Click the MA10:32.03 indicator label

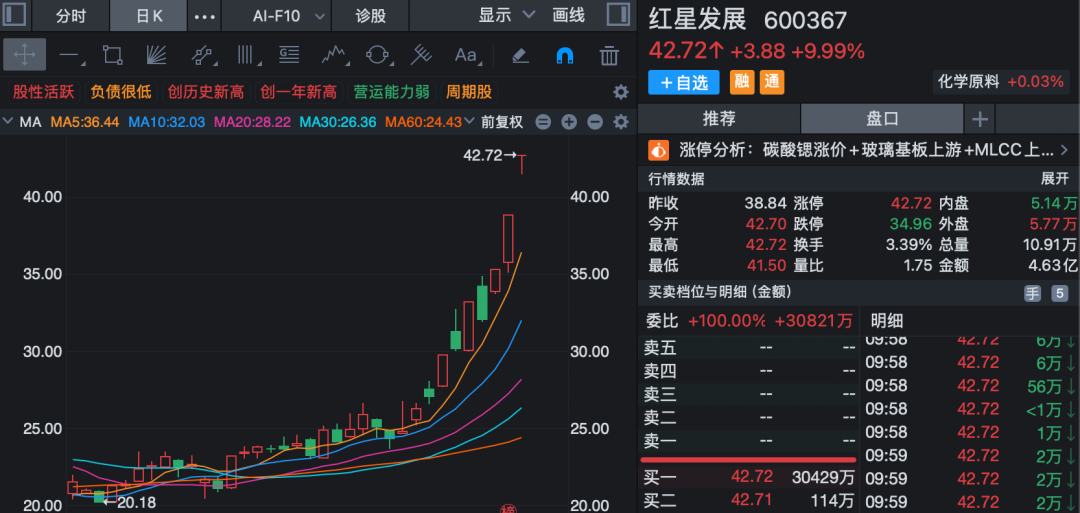pyautogui.click(x=167, y=122)
